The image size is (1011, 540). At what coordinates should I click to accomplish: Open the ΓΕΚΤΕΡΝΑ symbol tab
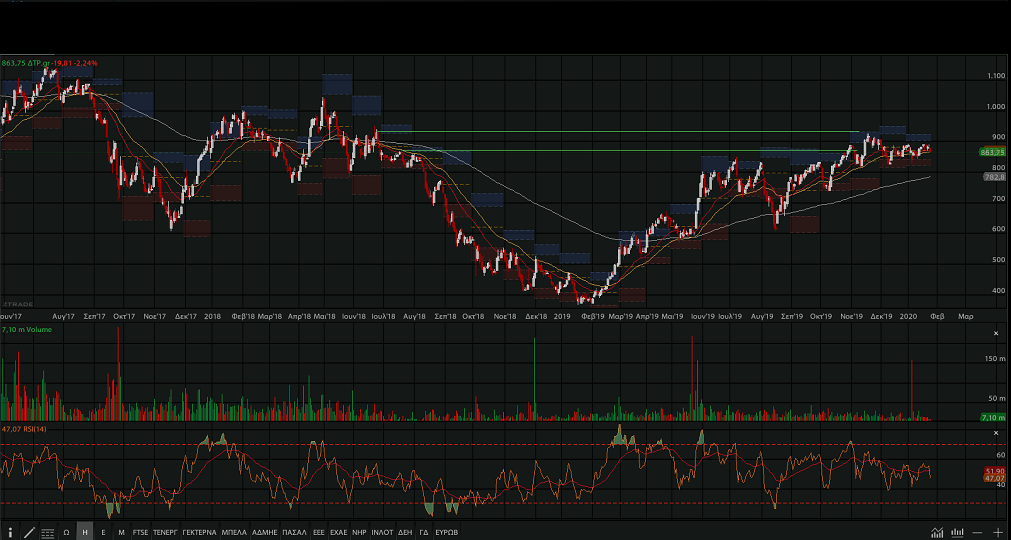199,532
